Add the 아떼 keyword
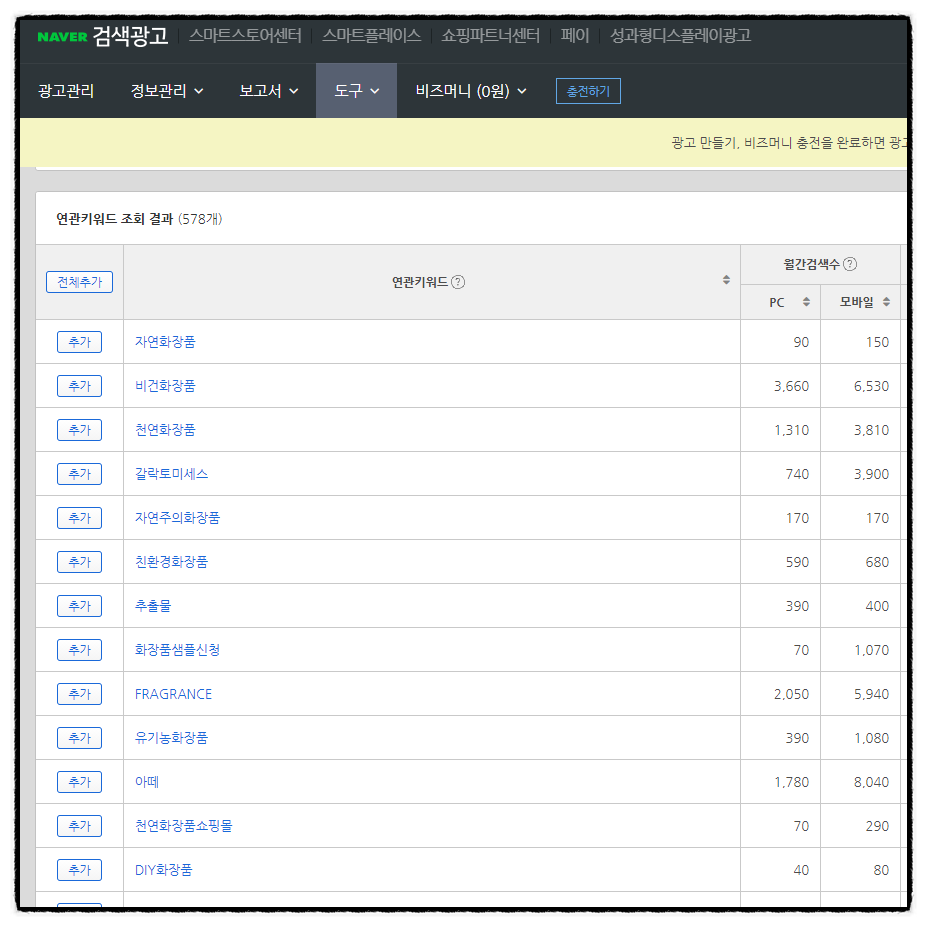Viewport: 927px width, 927px height. pyautogui.click(x=79, y=782)
